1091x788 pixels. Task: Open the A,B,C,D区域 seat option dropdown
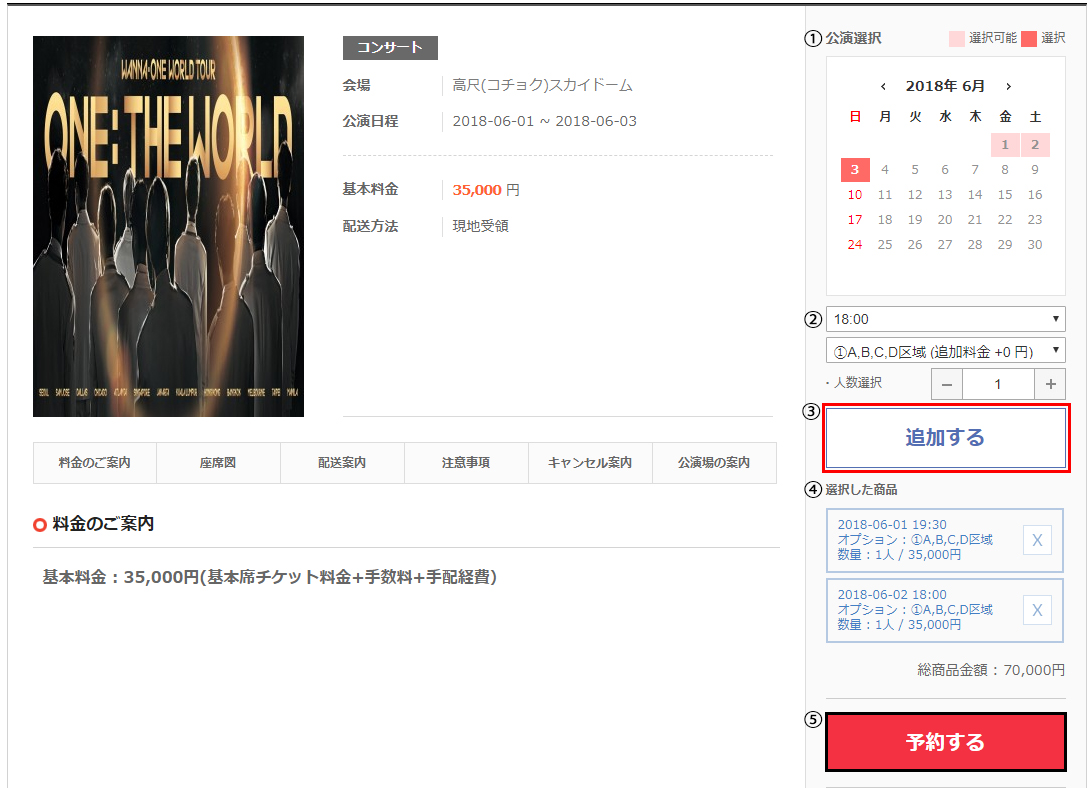pos(946,351)
